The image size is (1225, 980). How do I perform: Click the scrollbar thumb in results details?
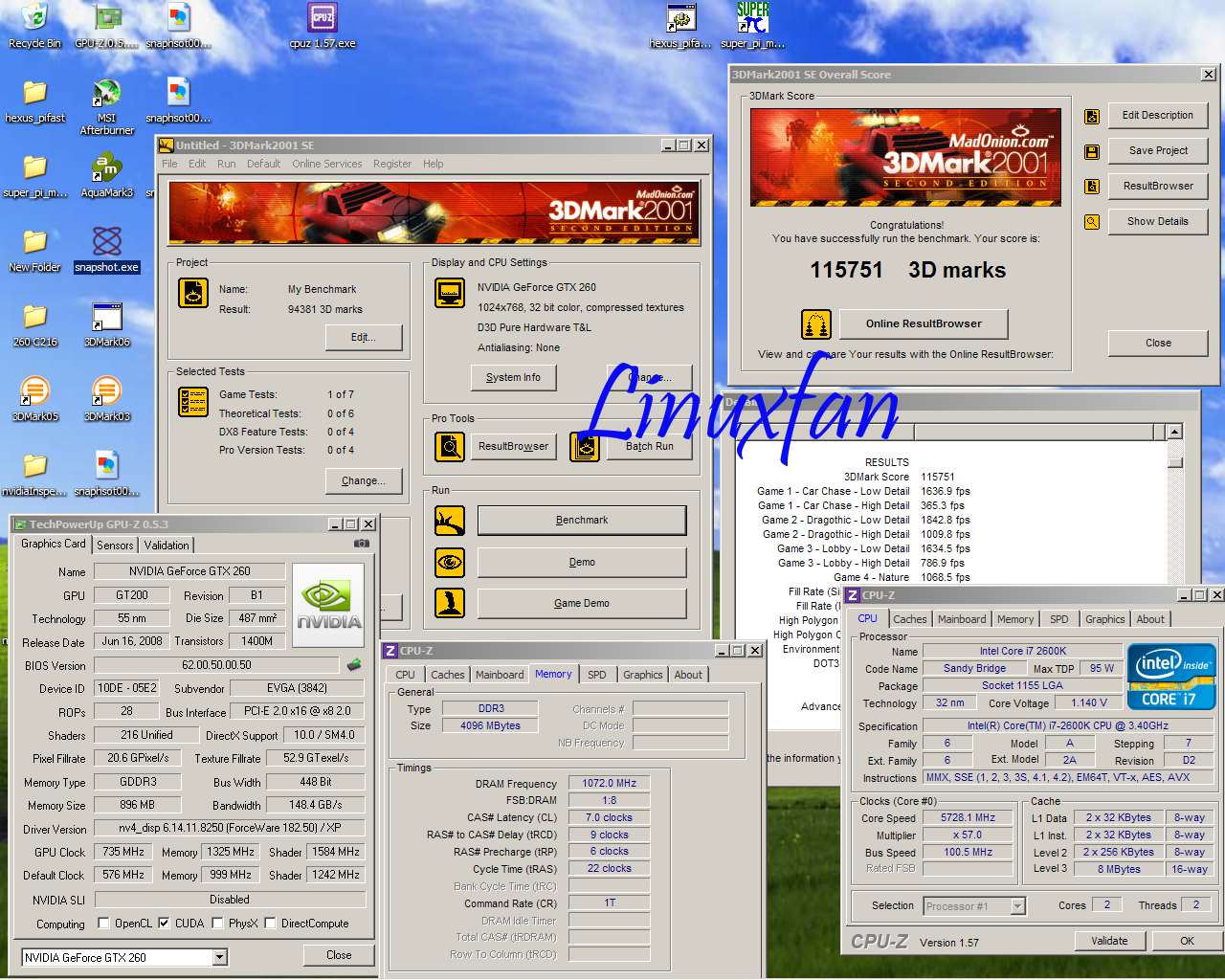coord(1175,462)
